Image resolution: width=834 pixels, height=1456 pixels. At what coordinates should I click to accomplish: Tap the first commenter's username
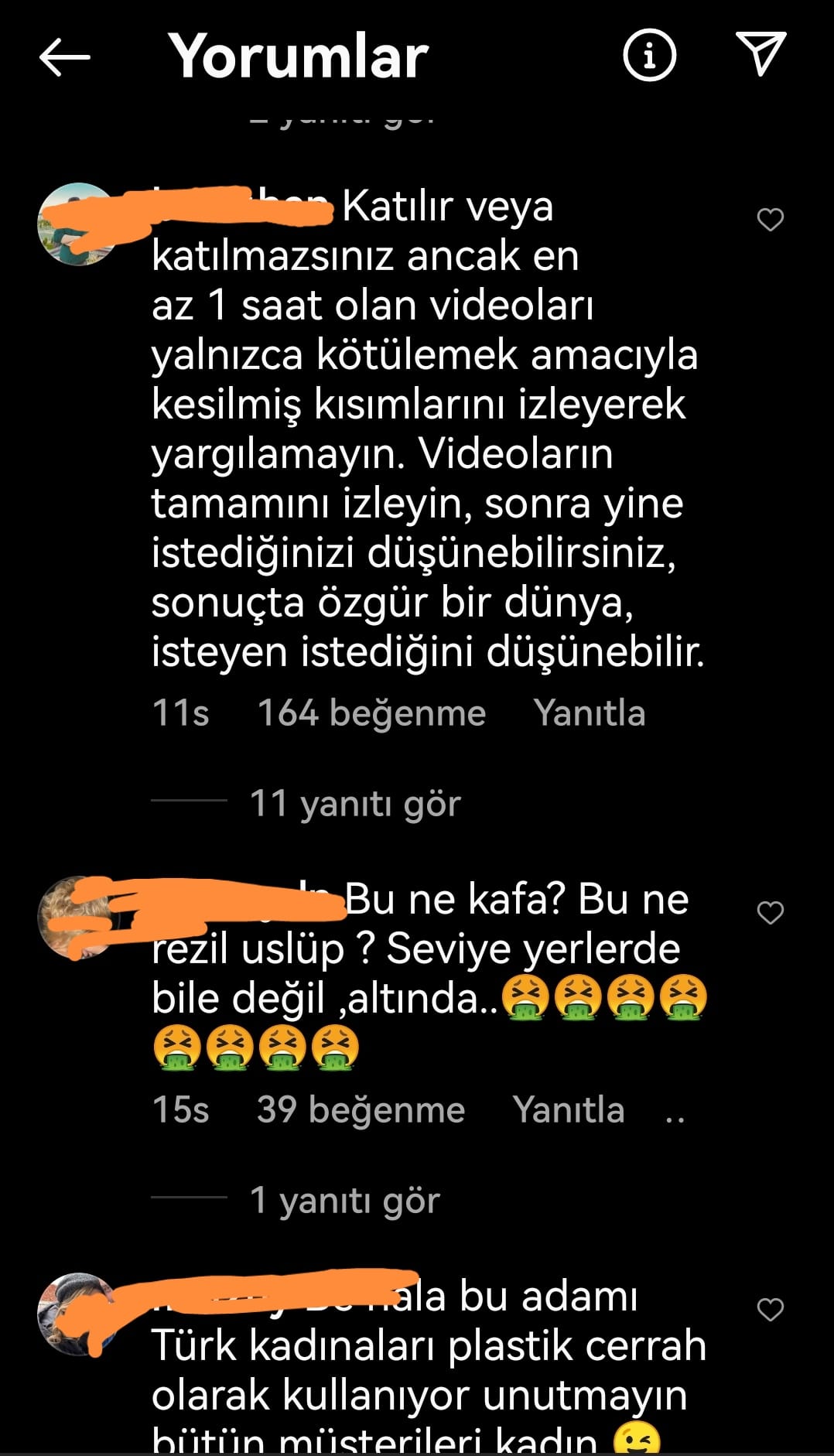(242, 207)
